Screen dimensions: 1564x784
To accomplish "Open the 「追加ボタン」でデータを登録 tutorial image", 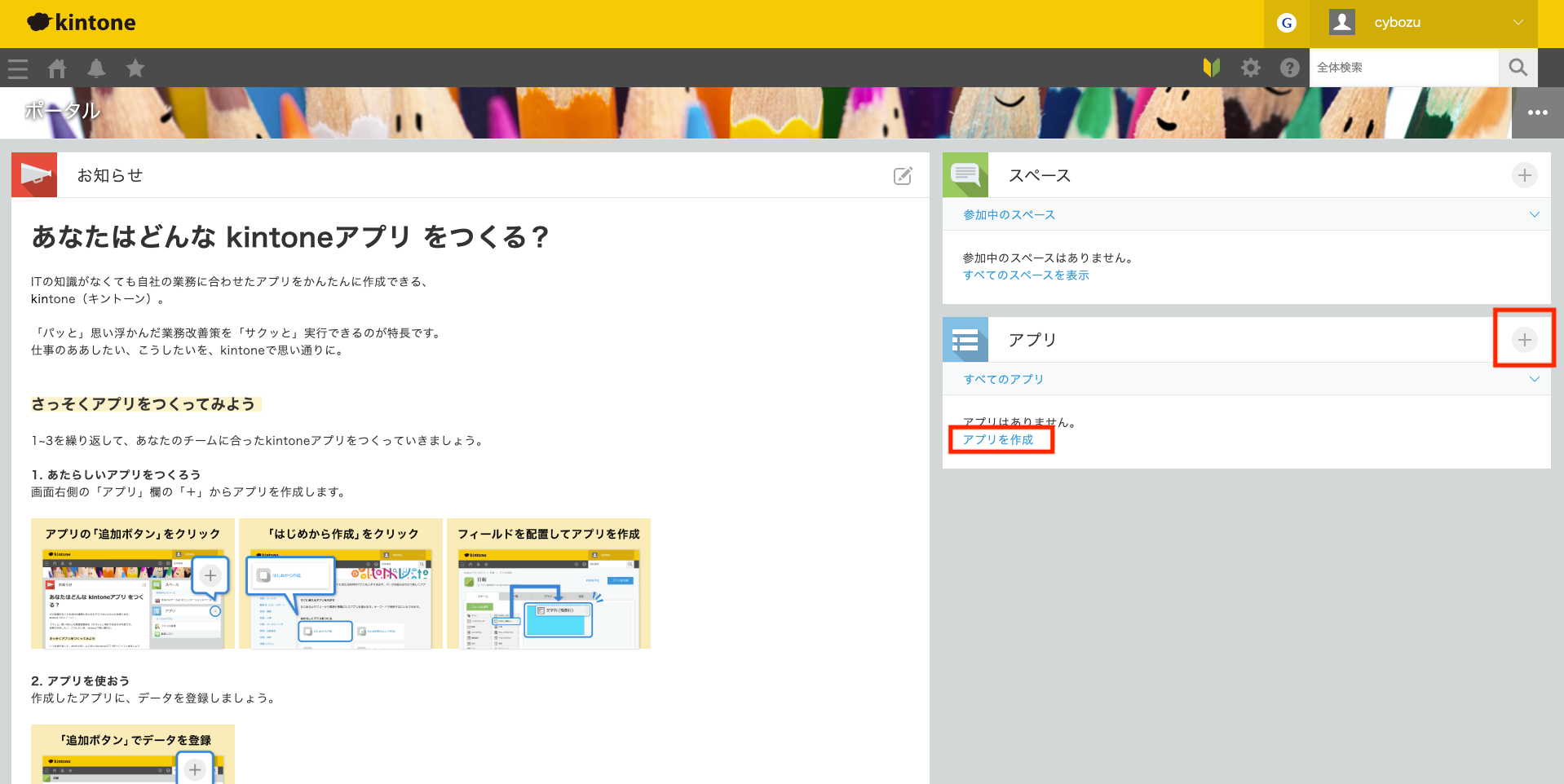I will click(x=133, y=755).
